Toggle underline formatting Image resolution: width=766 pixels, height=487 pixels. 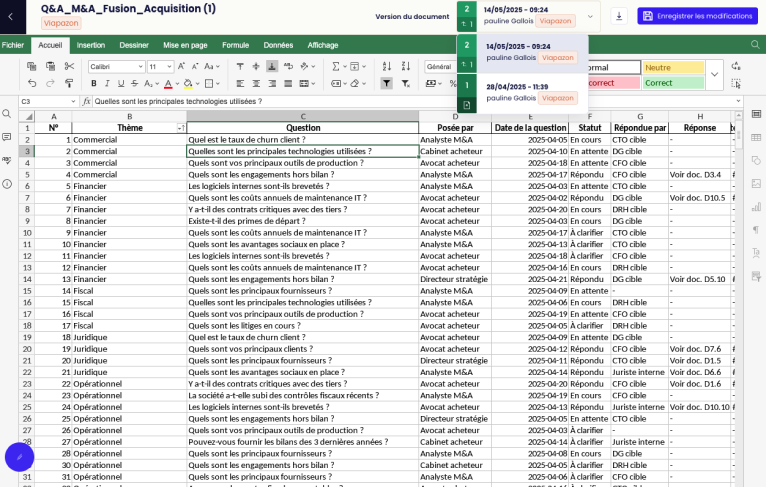tap(121, 84)
